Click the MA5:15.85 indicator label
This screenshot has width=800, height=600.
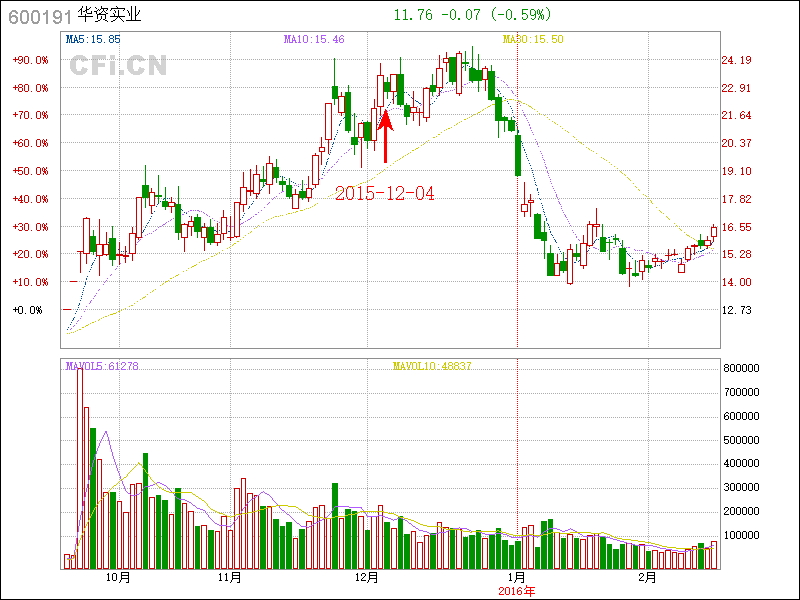click(93, 39)
